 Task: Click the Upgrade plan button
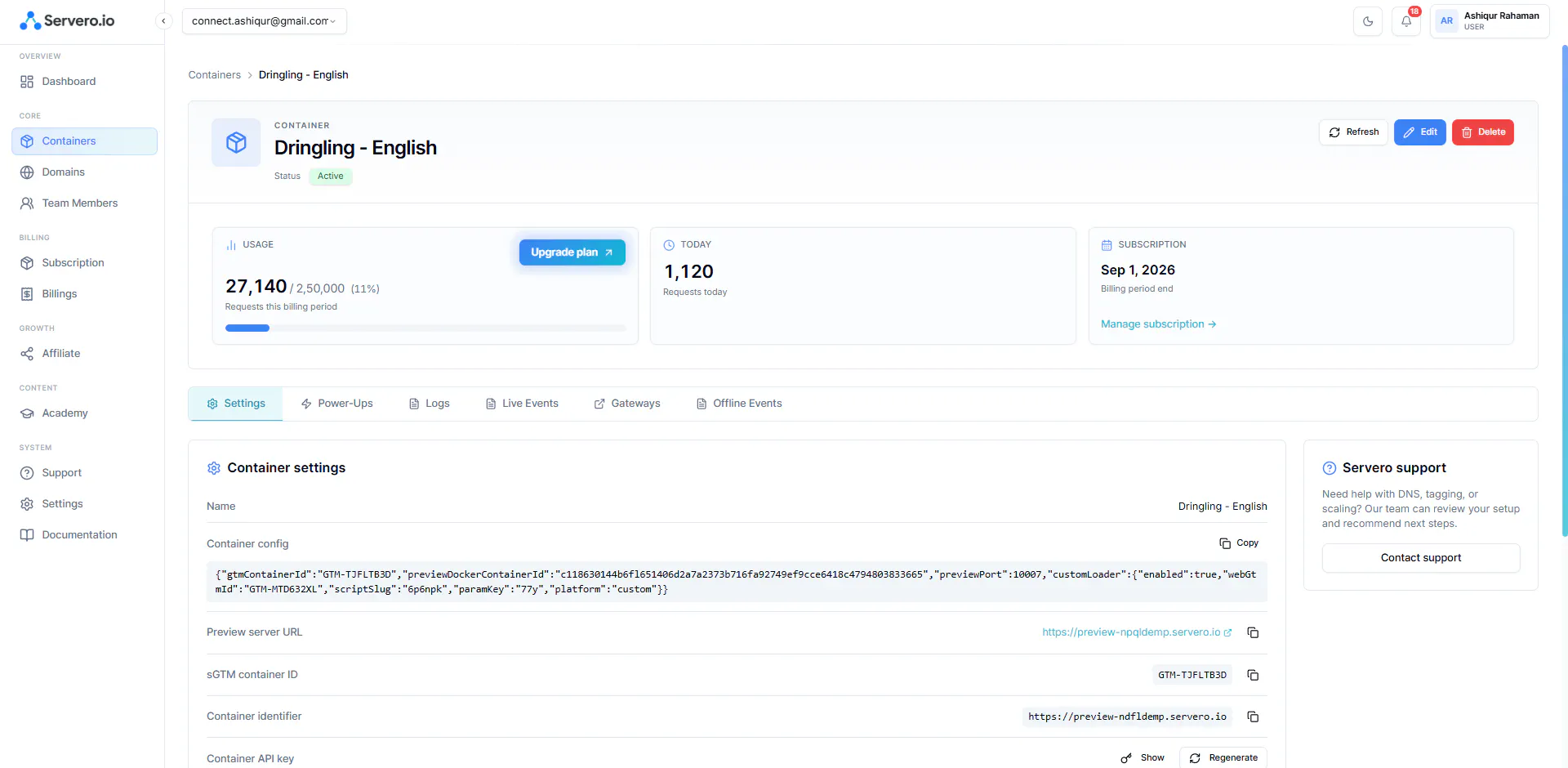[572, 252]
